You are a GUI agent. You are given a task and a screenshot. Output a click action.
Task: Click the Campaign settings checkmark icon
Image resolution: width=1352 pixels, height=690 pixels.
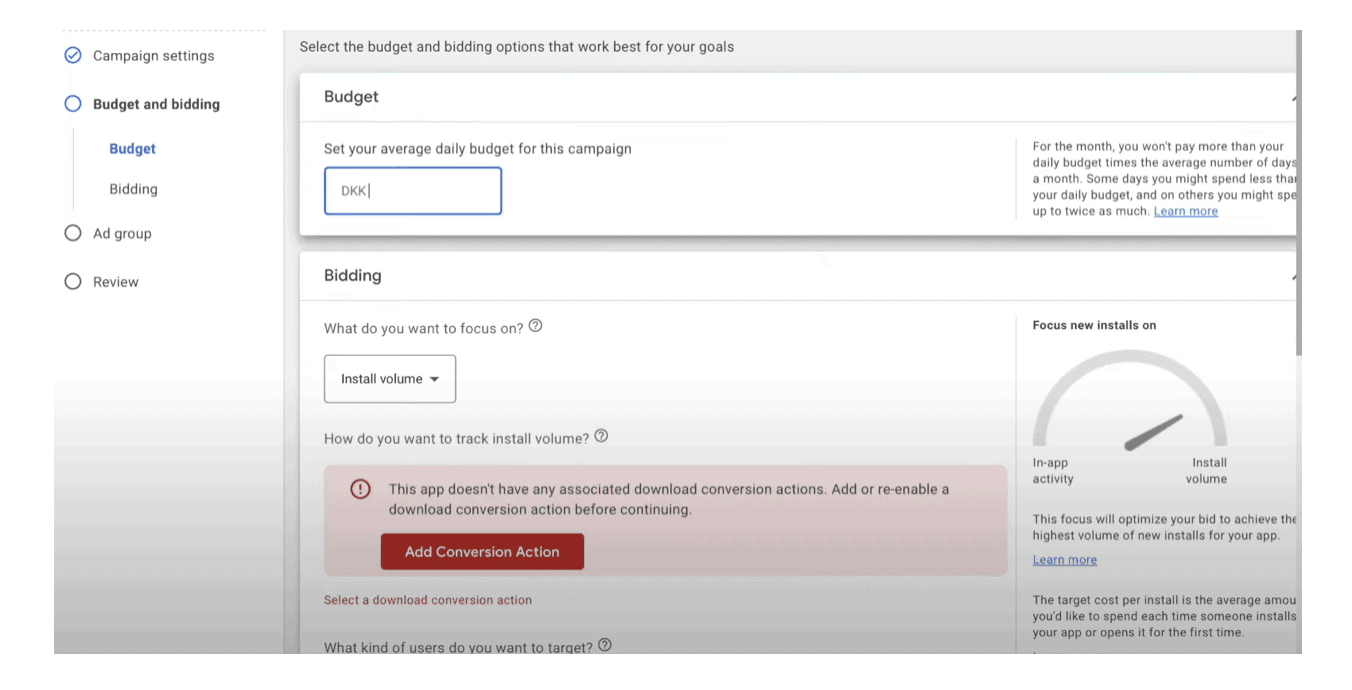(x=73, y=56)
